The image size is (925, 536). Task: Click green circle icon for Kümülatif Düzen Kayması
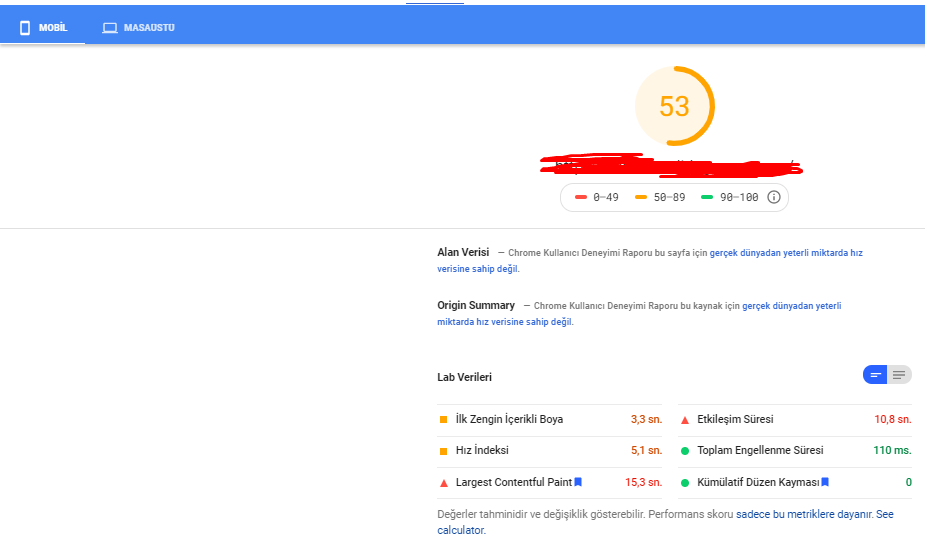tap(685, 483)
